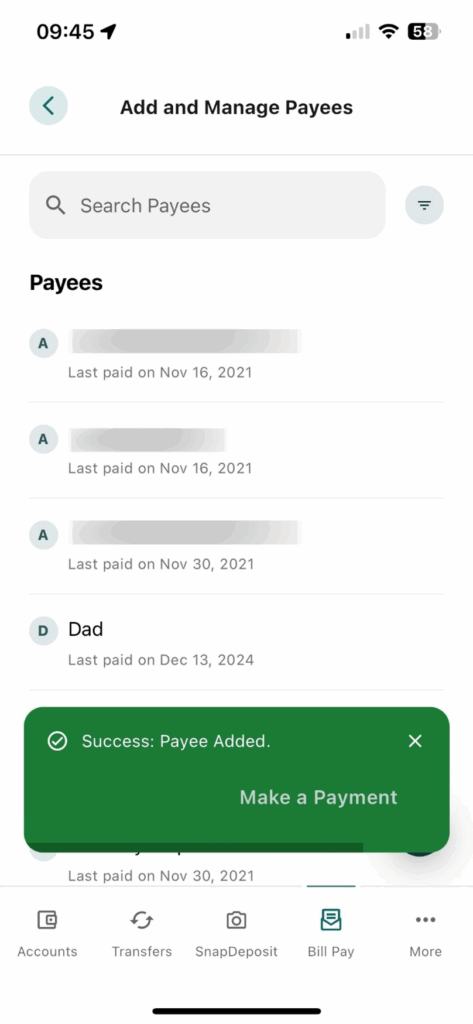
Task: Tap Make a Payment link
Action: tap(318, 797)
